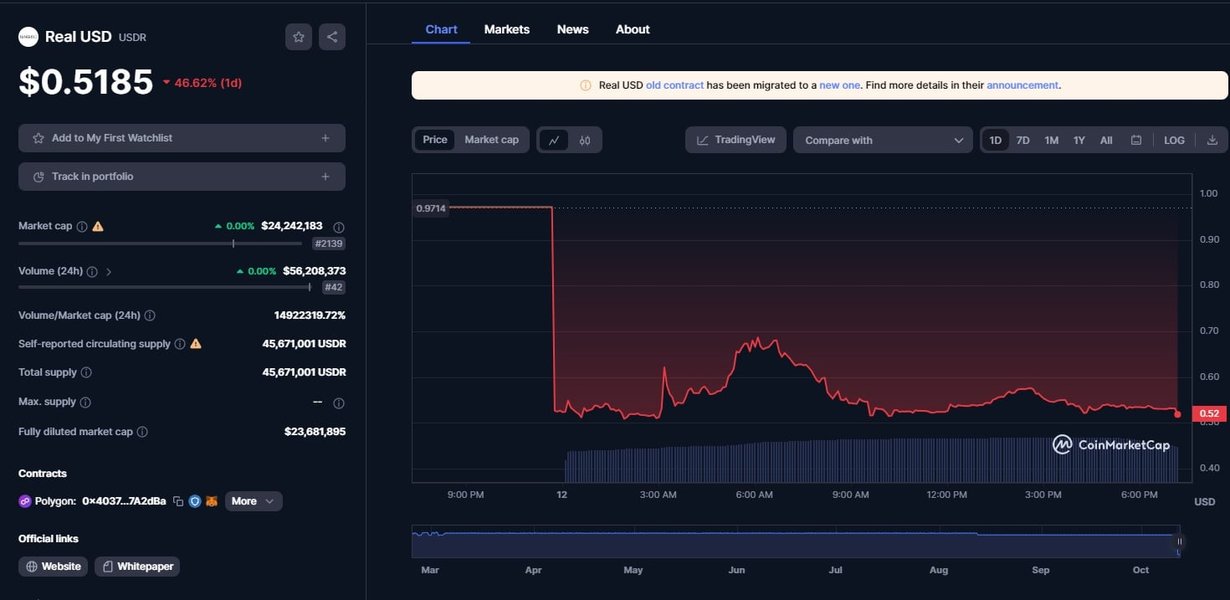Open the Compare with dropdown
This screenshot has height=600, width=1230.
click(883, 140)
